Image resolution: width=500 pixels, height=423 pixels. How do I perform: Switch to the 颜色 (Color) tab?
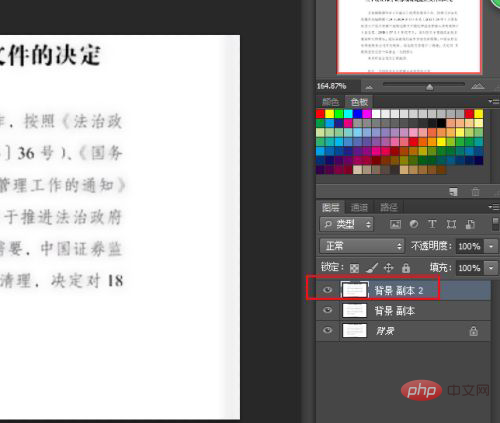click(x=330, y=102)
